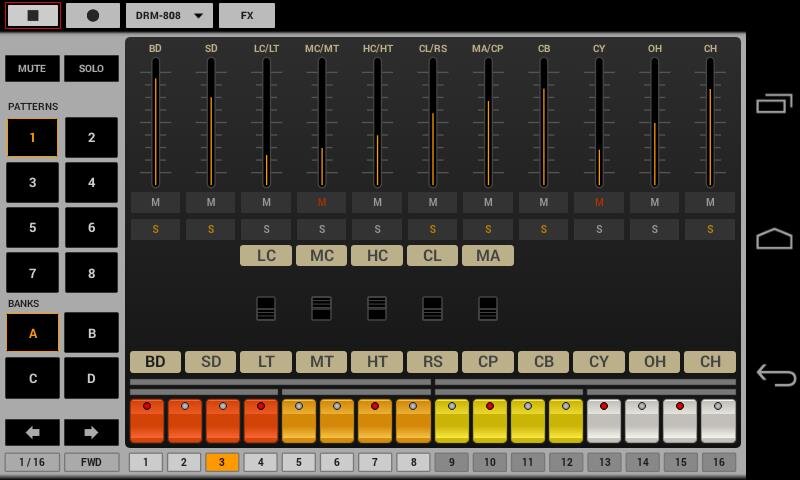Switch to bank B
Viewport: 800px width, 480px height.
(x=91, y=333)
